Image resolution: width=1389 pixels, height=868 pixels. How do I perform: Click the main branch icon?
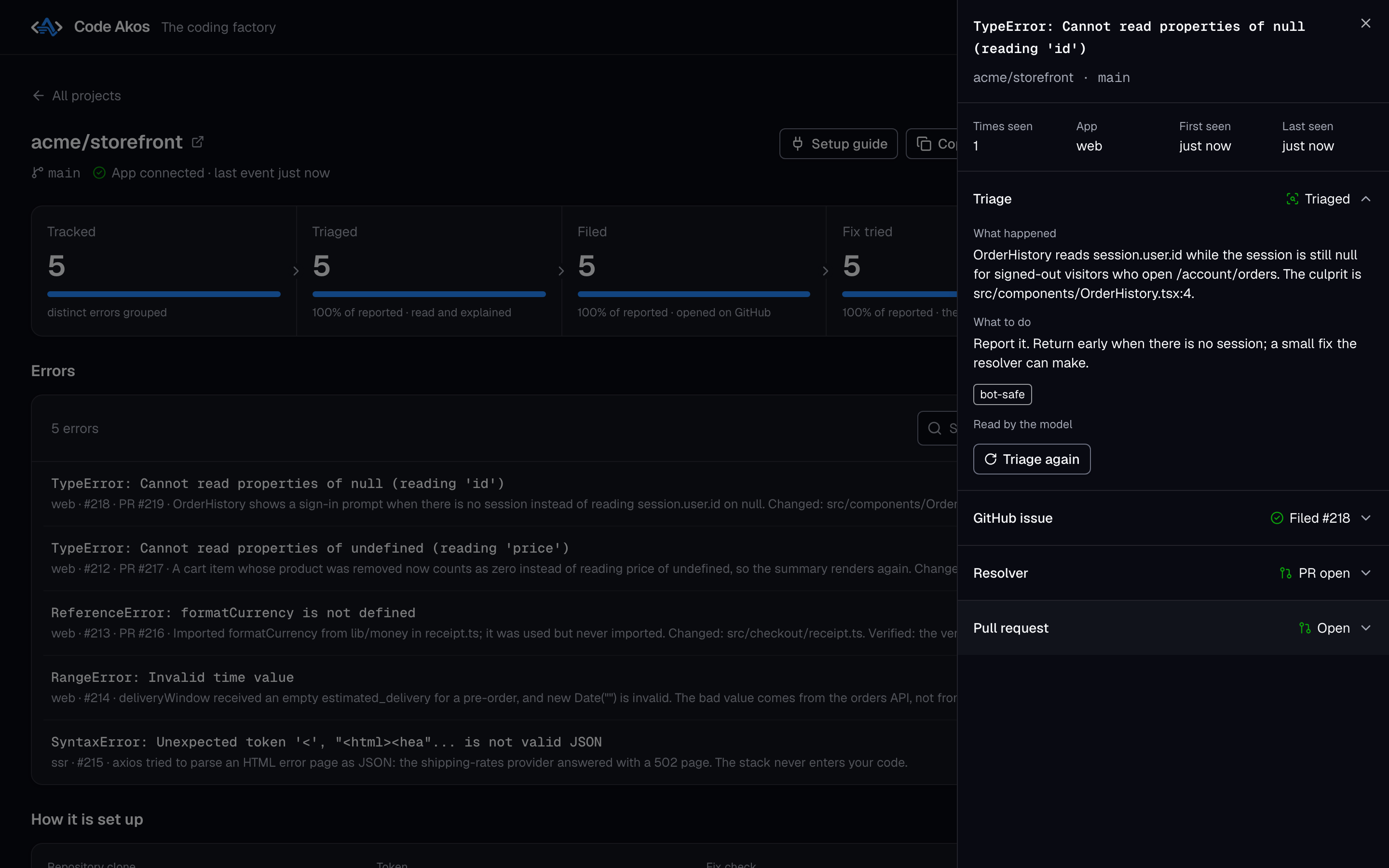[37, 173]
